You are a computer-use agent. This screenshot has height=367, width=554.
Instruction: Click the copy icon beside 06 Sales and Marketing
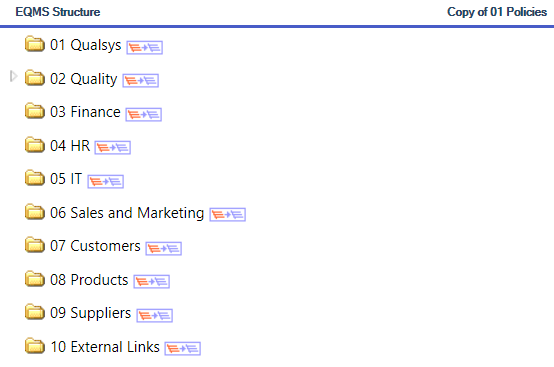coord(228,214)
